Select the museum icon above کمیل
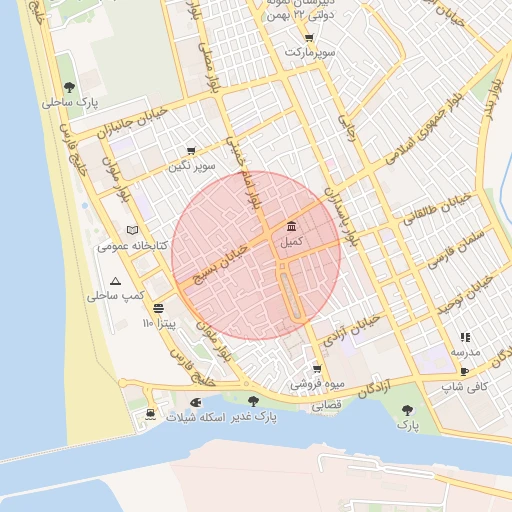The image size is (512, 512). point(291,226)
